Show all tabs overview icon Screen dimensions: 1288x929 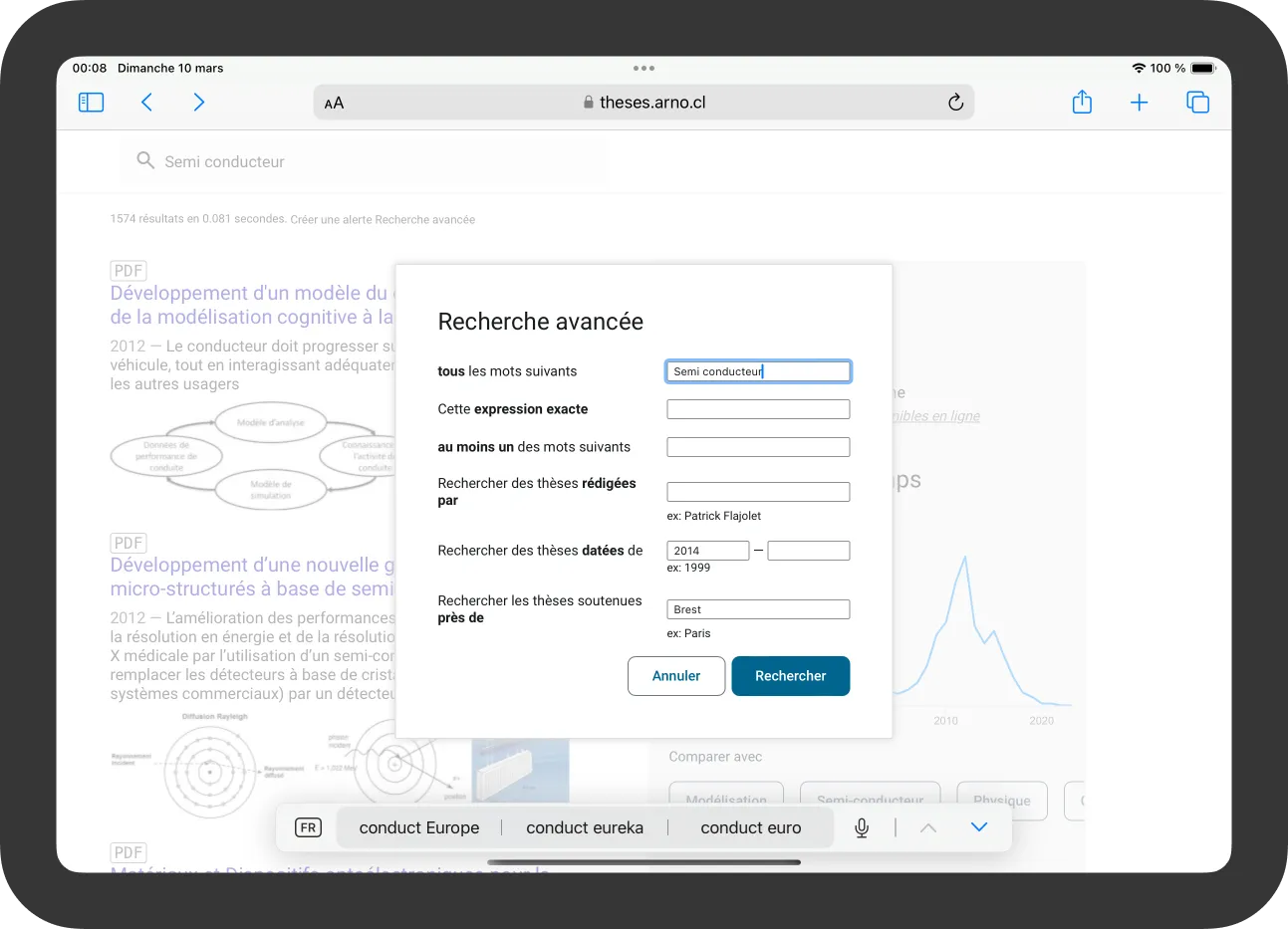click(x=1197, y=103)
